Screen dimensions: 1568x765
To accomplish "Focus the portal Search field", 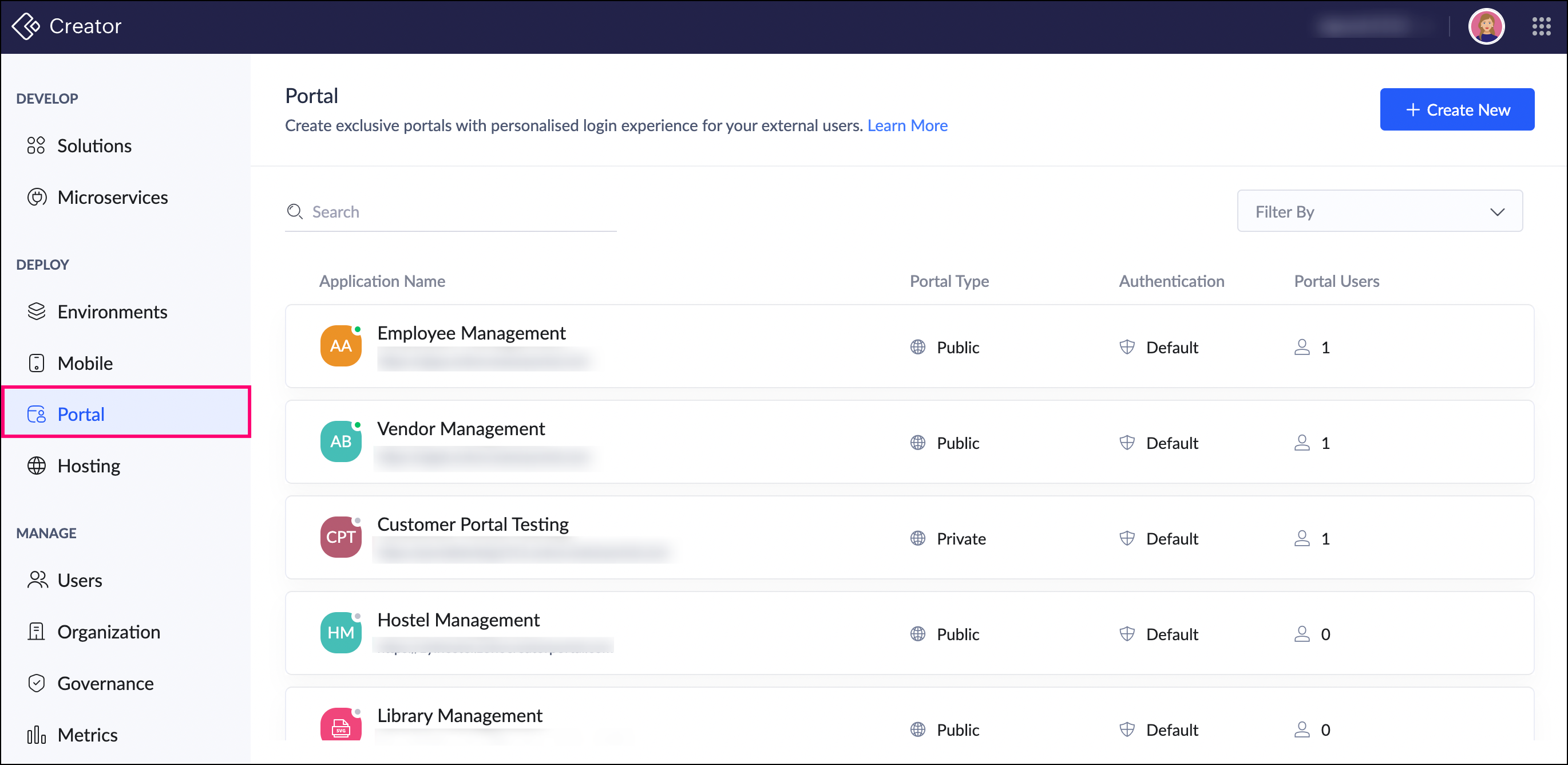I will (462, 212).
